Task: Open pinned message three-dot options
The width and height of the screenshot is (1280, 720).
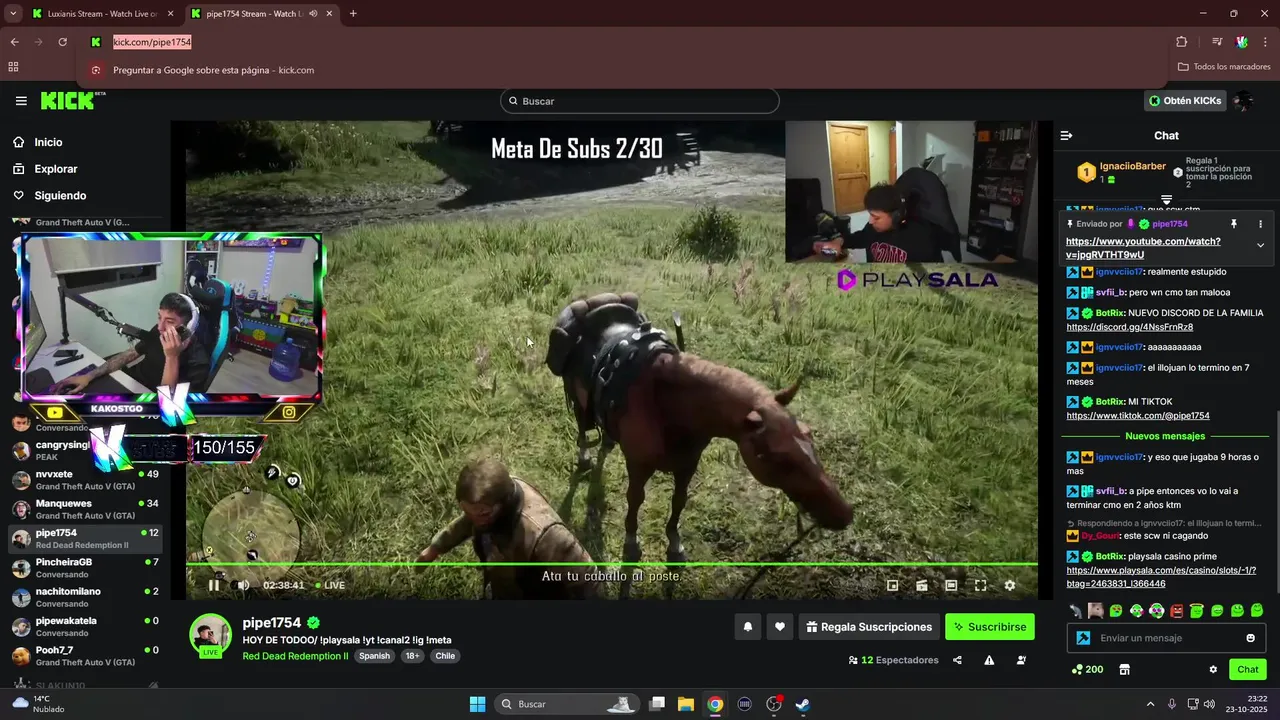Action: (1260, 224)
